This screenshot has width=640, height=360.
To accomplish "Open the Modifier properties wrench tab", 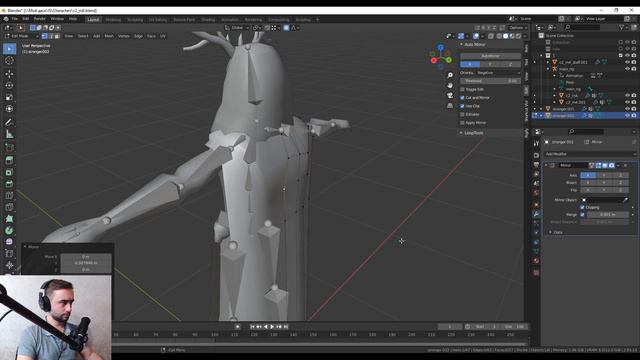I will pos(536,214).
